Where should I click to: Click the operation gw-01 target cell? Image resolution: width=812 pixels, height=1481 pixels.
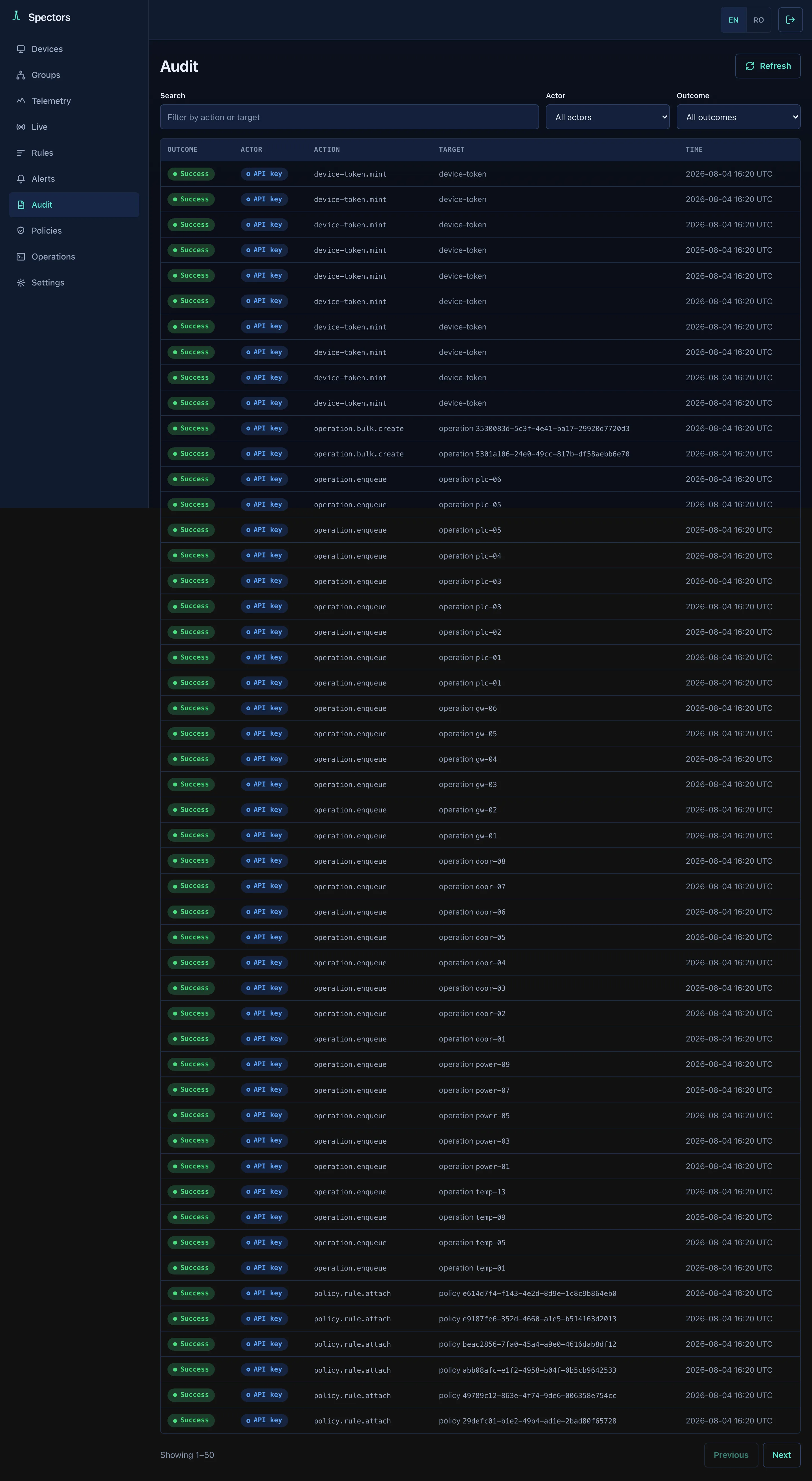pos(468,835)
